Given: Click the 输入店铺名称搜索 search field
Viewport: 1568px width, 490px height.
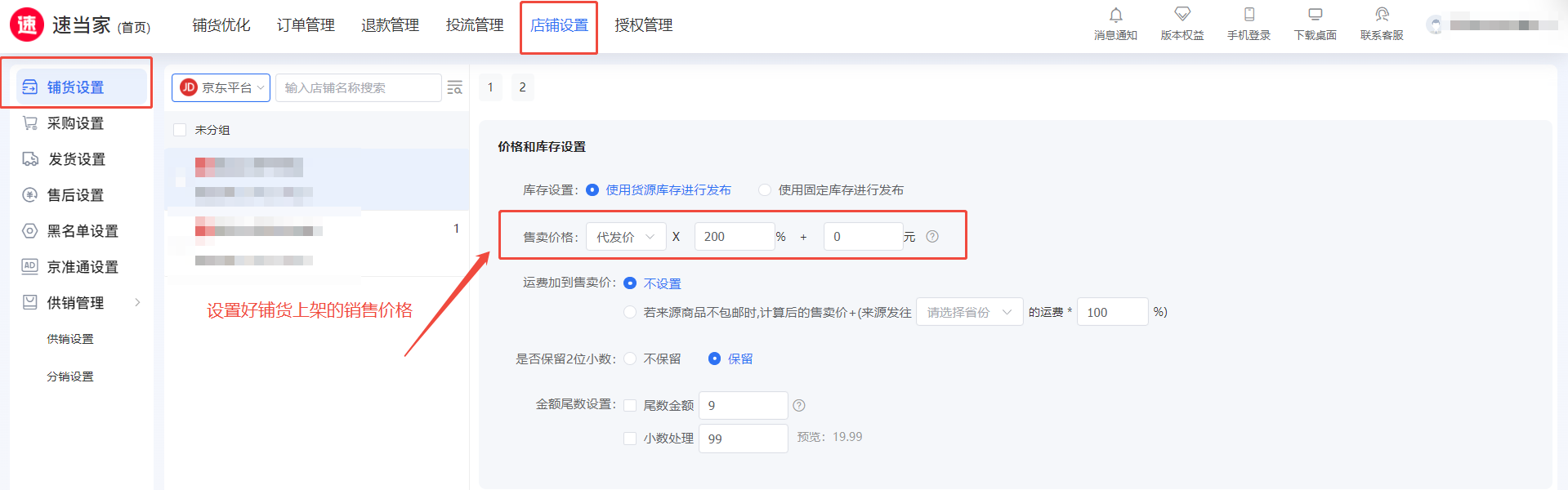Looking at the screenshot, I should tap(358, 87).
